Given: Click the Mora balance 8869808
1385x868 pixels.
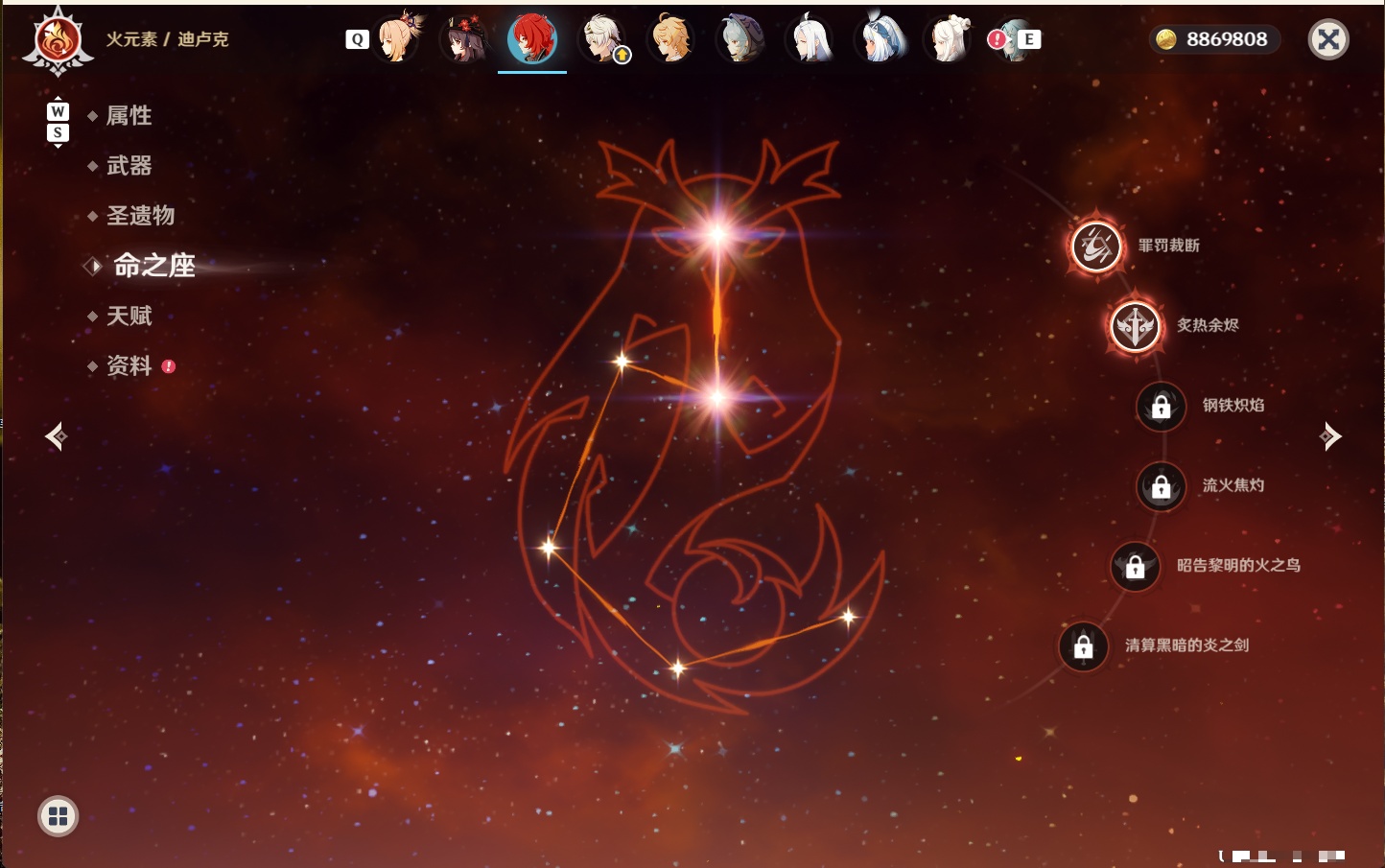Looking at the screenshot, I should [1214, 39].
